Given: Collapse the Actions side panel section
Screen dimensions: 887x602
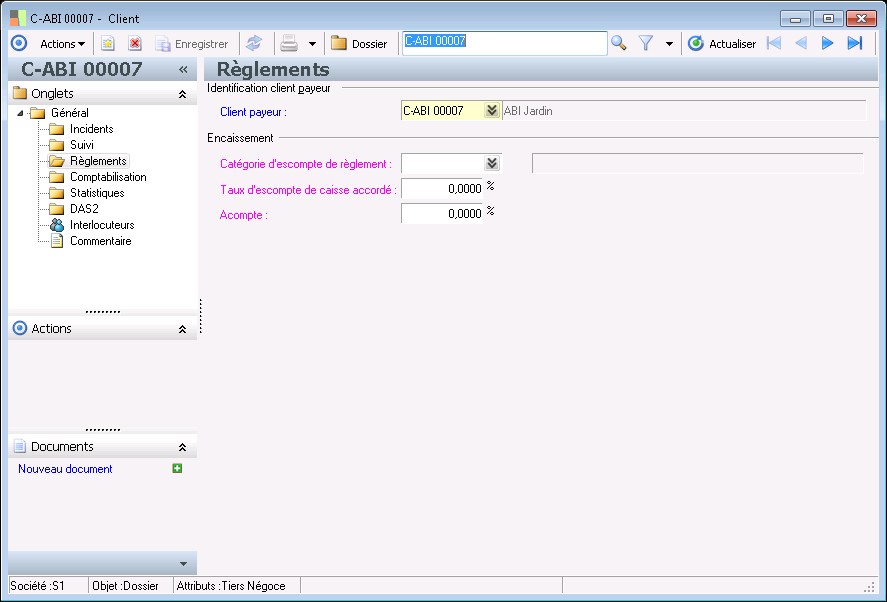Looking at the screenshot, I should pos(182,329).
